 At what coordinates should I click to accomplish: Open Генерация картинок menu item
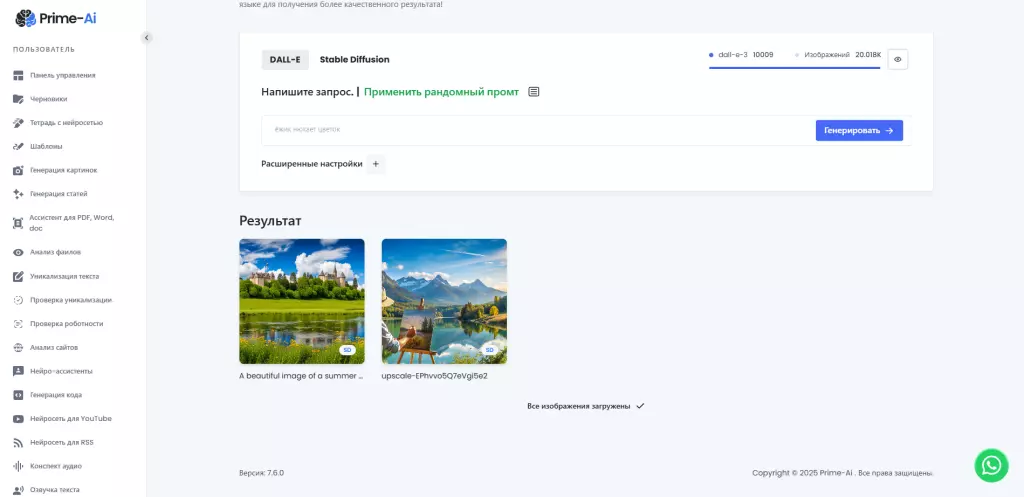tap(64, 170)
